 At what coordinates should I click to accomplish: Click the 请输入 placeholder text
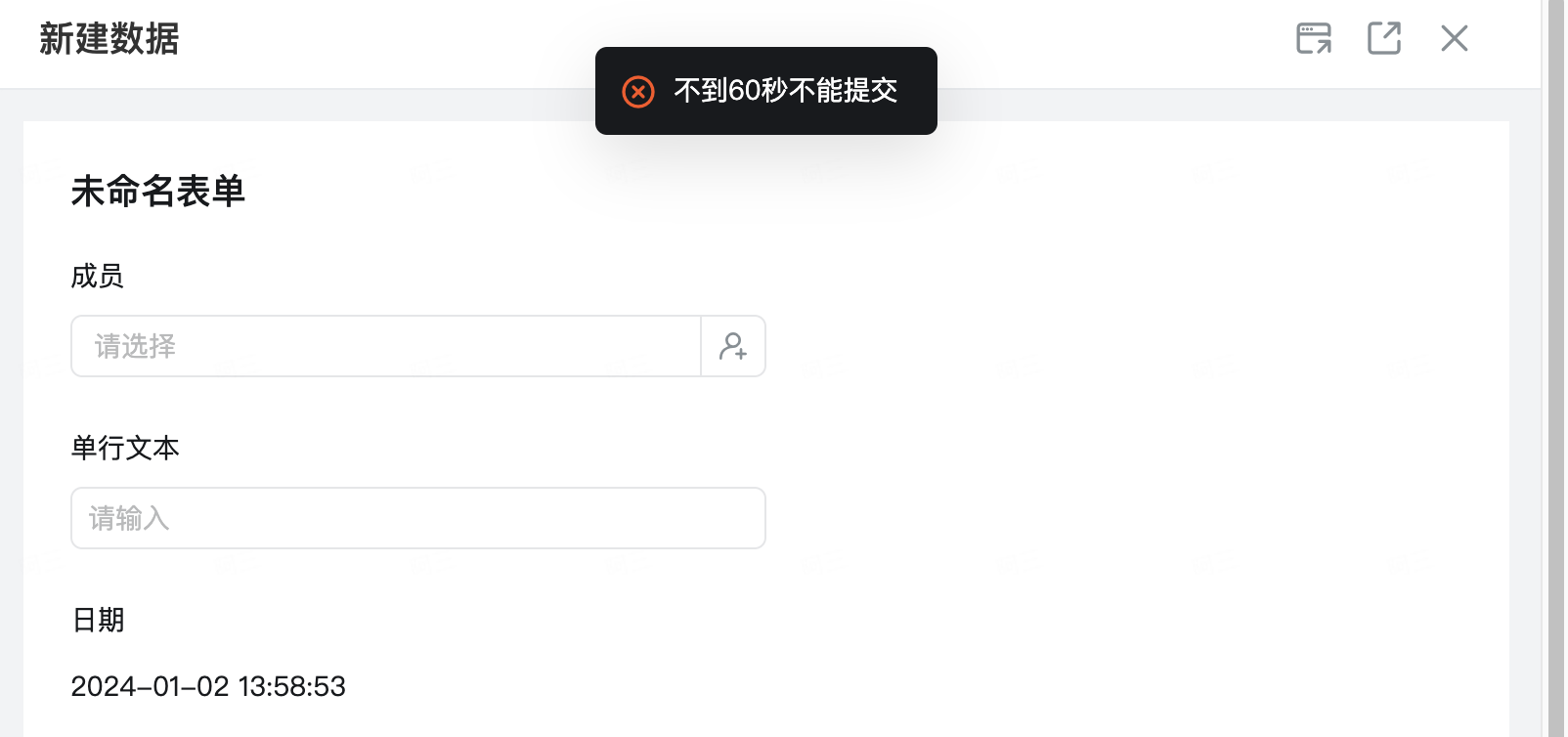coord(129,518)
